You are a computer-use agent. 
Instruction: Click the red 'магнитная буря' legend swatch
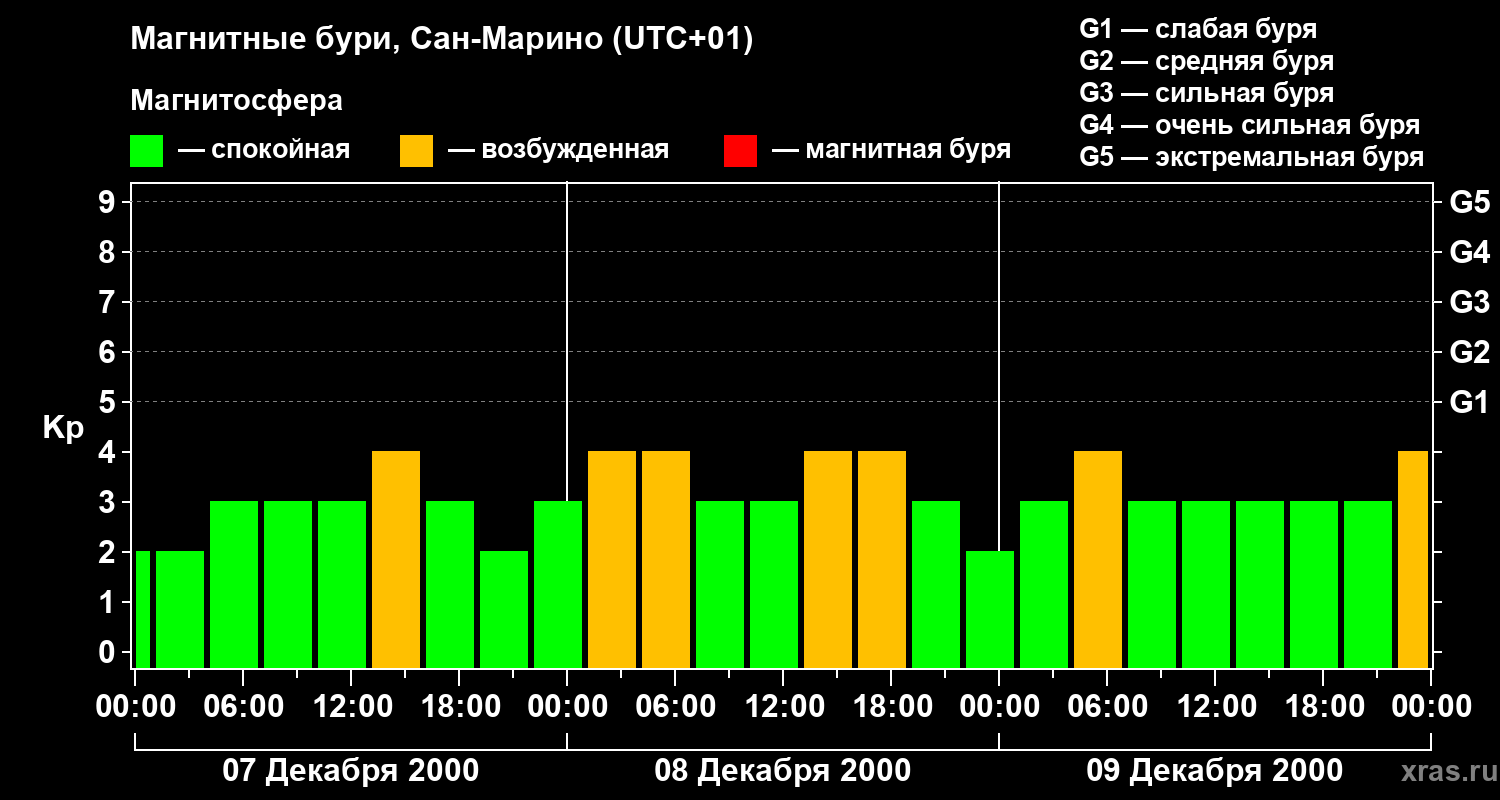tap(740, 151)
